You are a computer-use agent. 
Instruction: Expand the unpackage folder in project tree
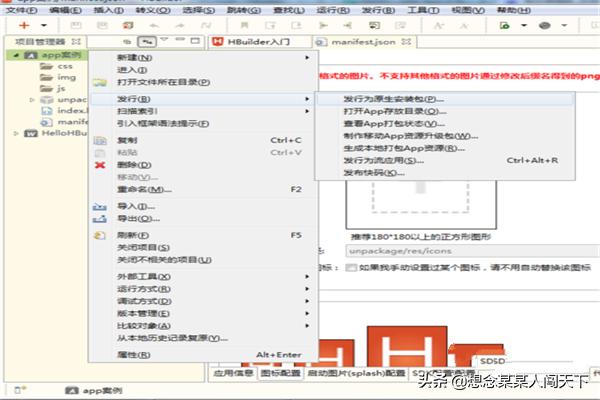tap(33, 100)
